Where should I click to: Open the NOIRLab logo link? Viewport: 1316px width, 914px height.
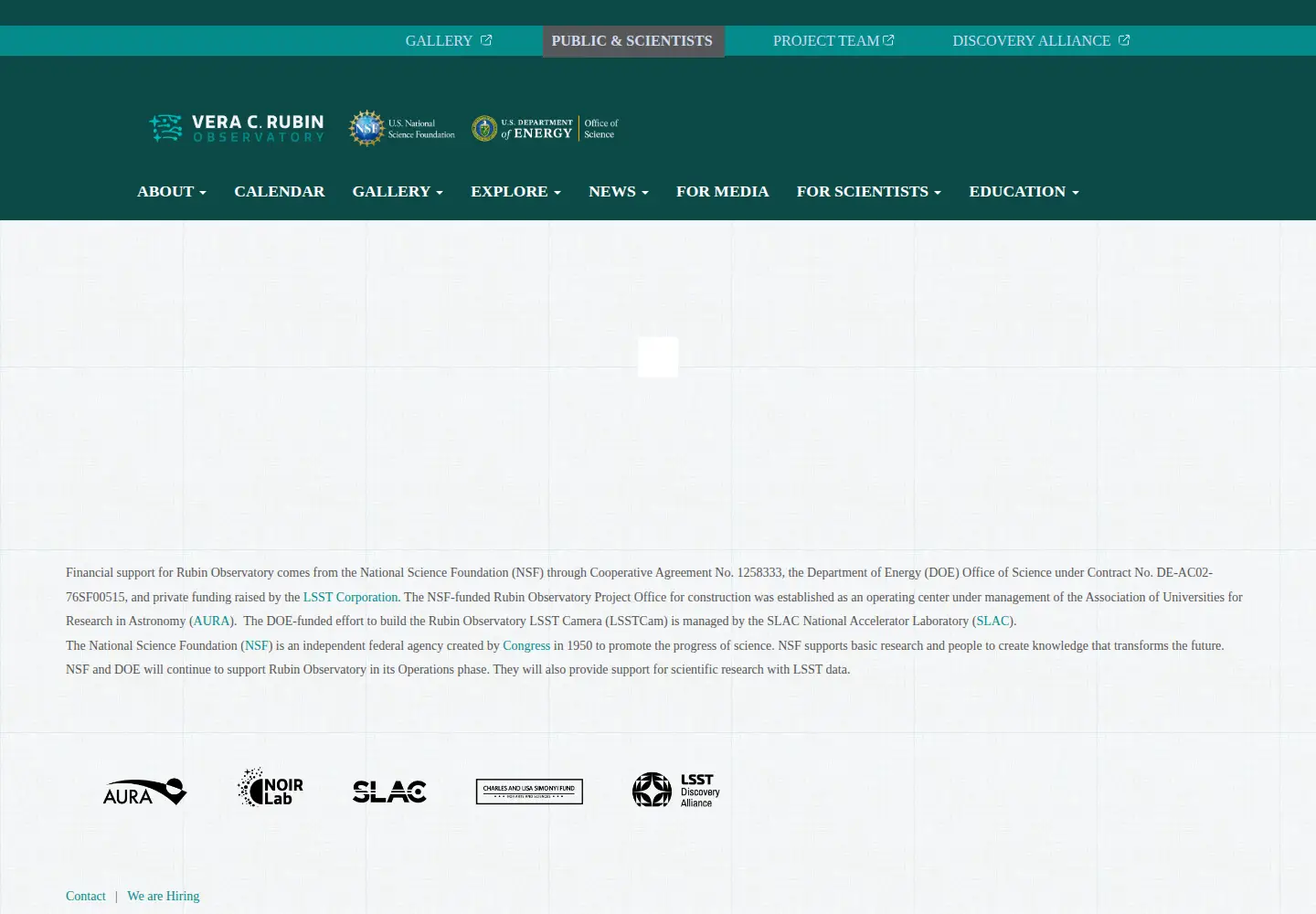point(271,788)
